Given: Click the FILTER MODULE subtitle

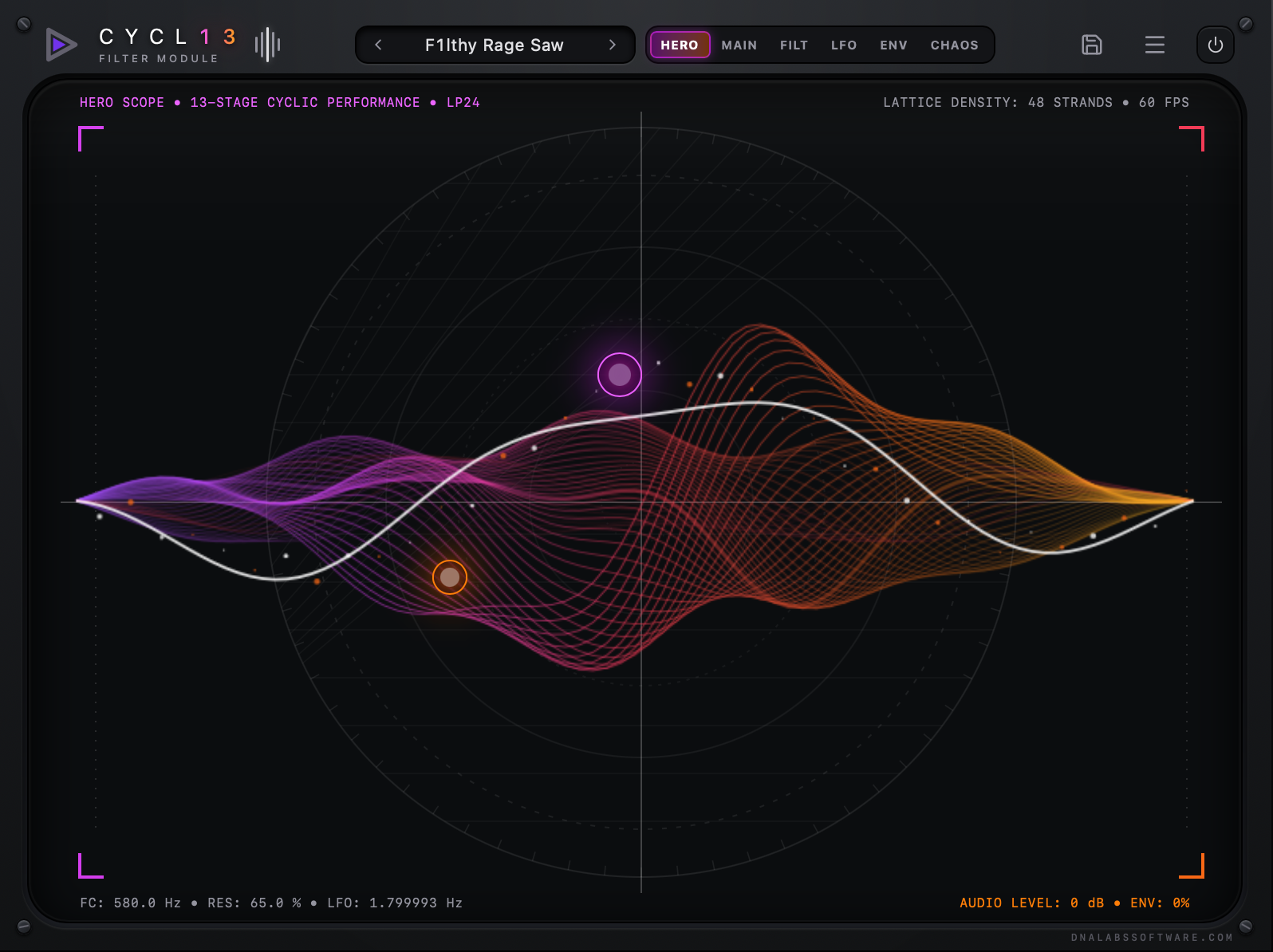Looking at the screenshot, I should [x=159, y=58].
